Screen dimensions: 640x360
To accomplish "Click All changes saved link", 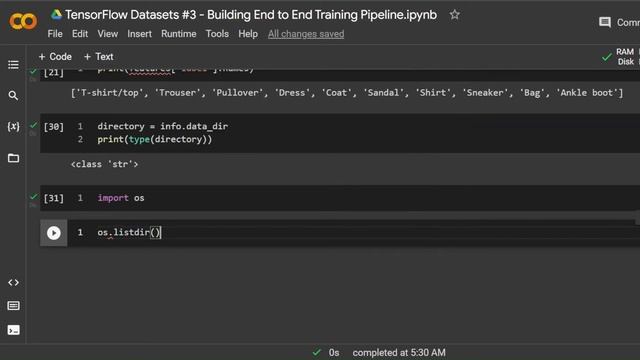I will pos(306,34).
